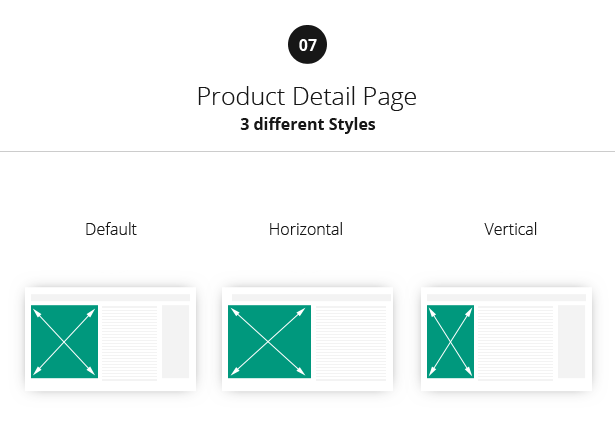616x438 pixels.
Task: Click narrow green image placeholder in Vertical layout
Action: click(x=450, y=342)
